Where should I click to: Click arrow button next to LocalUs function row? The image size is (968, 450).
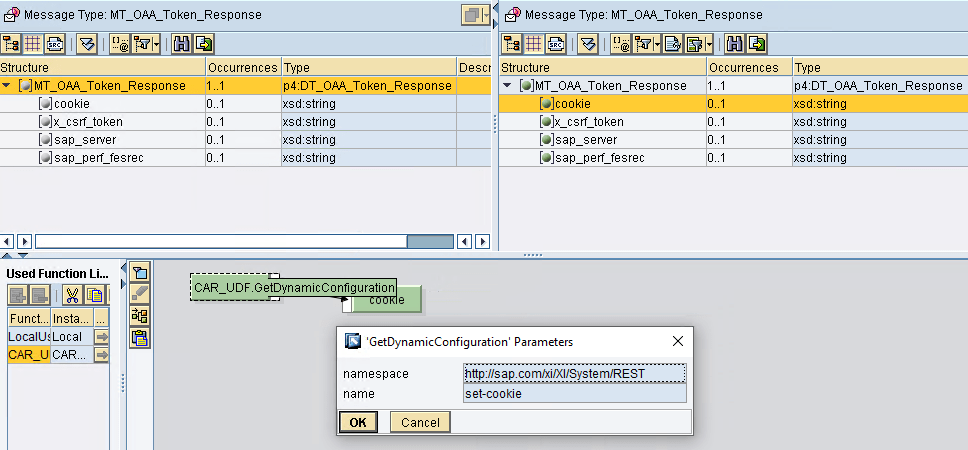[x=101, y=337]
